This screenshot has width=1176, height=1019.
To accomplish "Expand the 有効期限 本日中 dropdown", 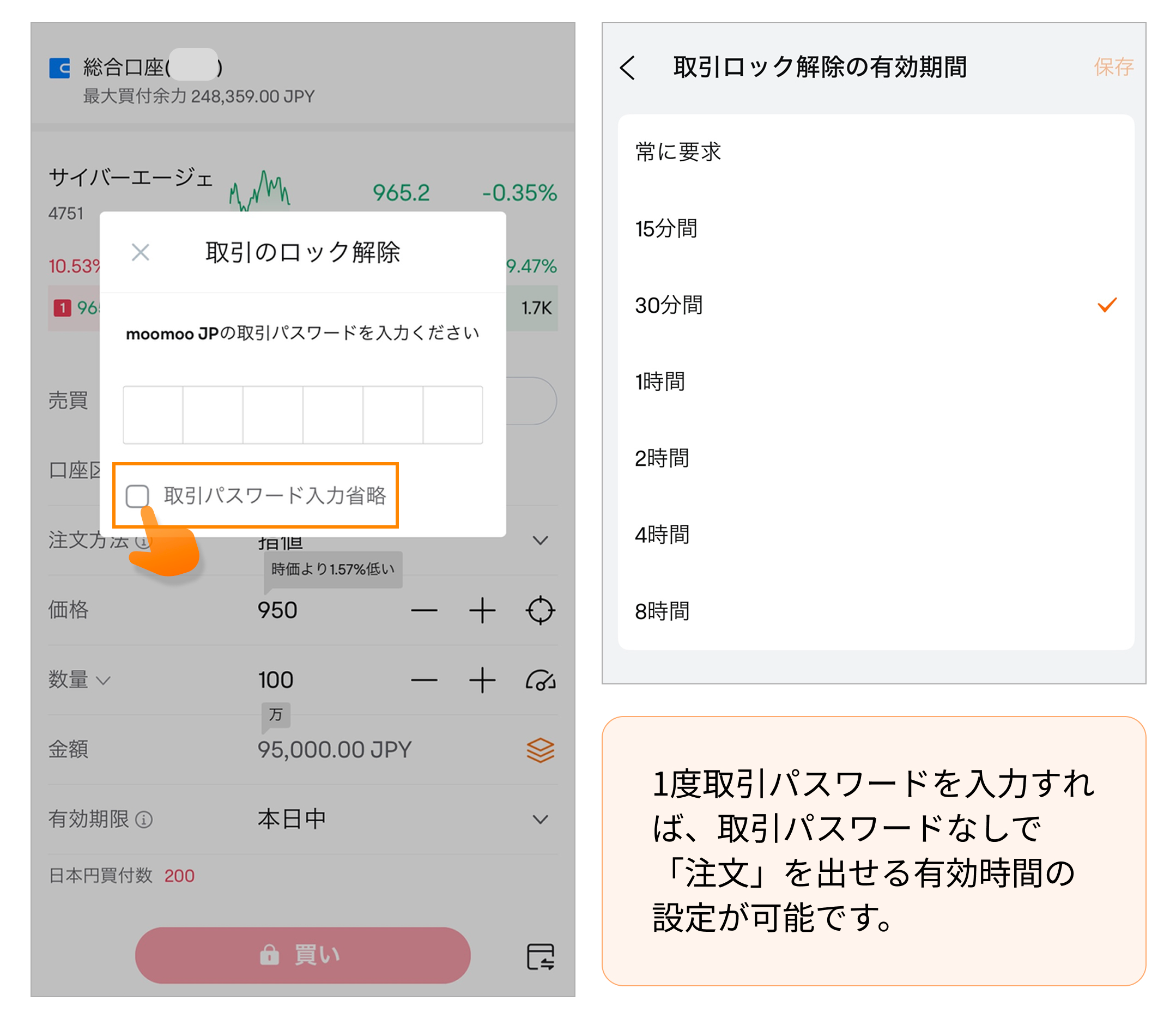I will 539,820.
